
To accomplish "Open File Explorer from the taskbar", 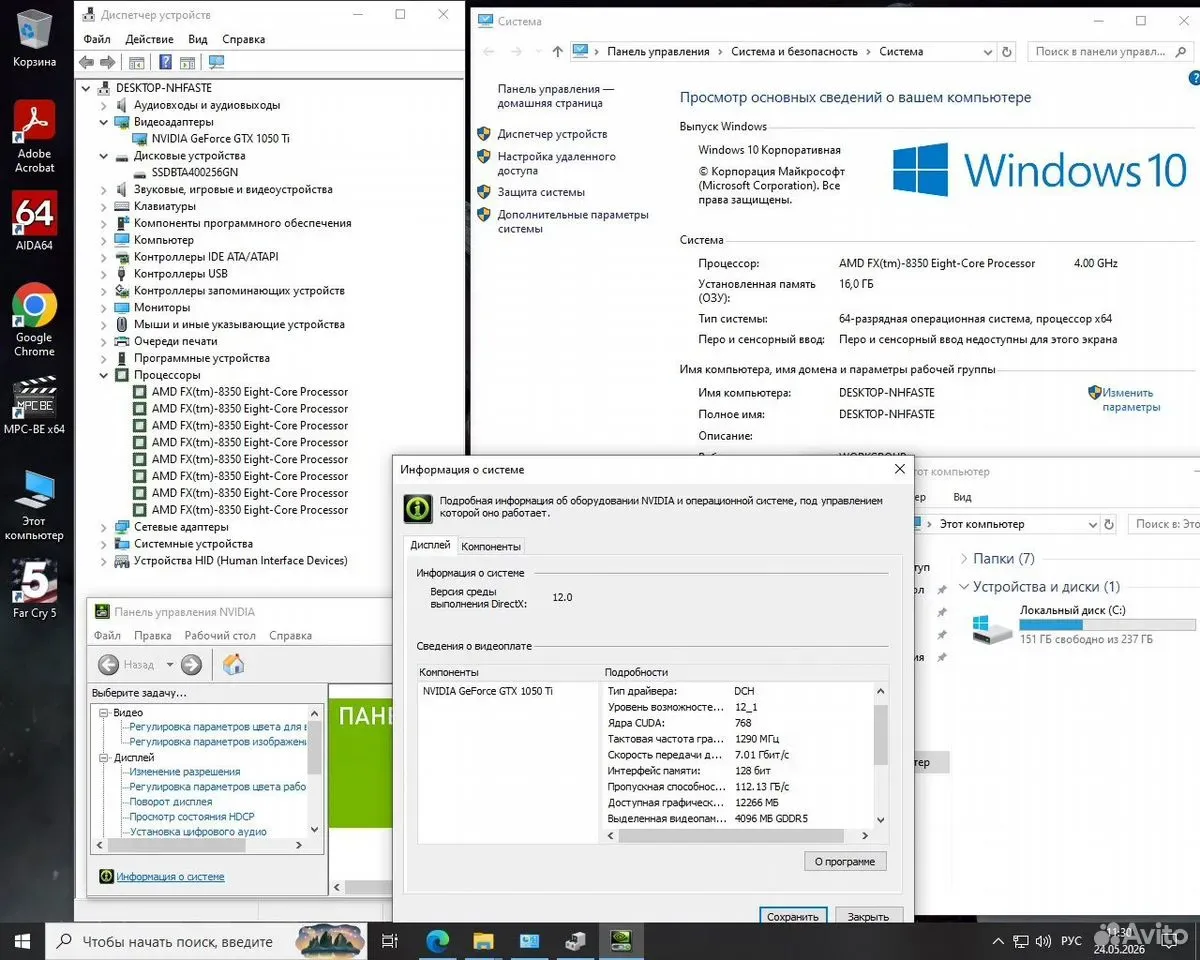I will tap(483, 941).
